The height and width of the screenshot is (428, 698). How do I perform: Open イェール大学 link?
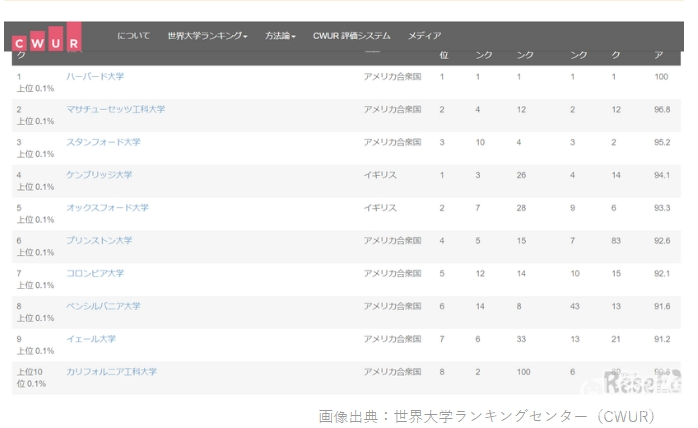point(91,339)
